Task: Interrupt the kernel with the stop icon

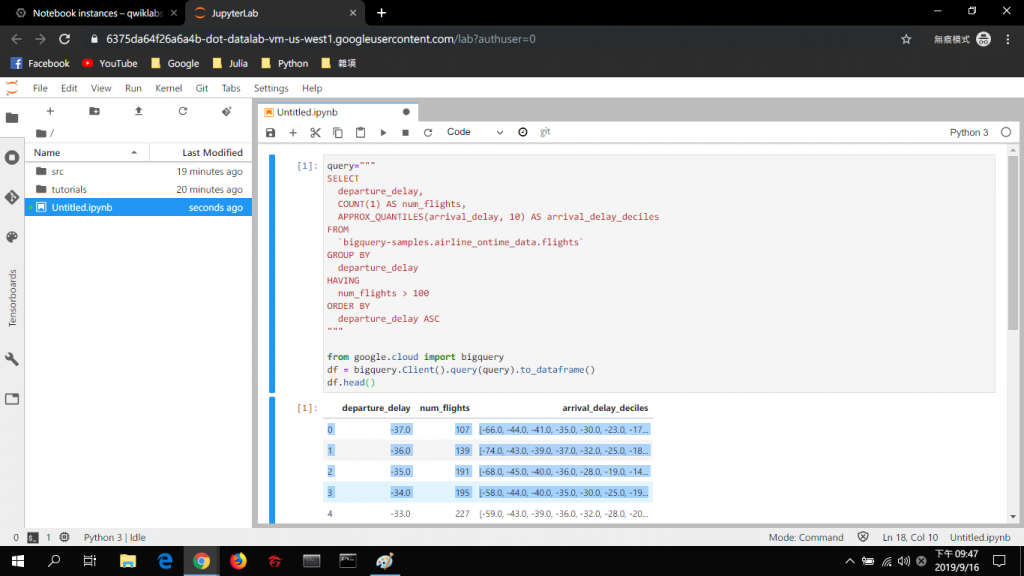Action: pyautogui.click(x=405, y=132)
